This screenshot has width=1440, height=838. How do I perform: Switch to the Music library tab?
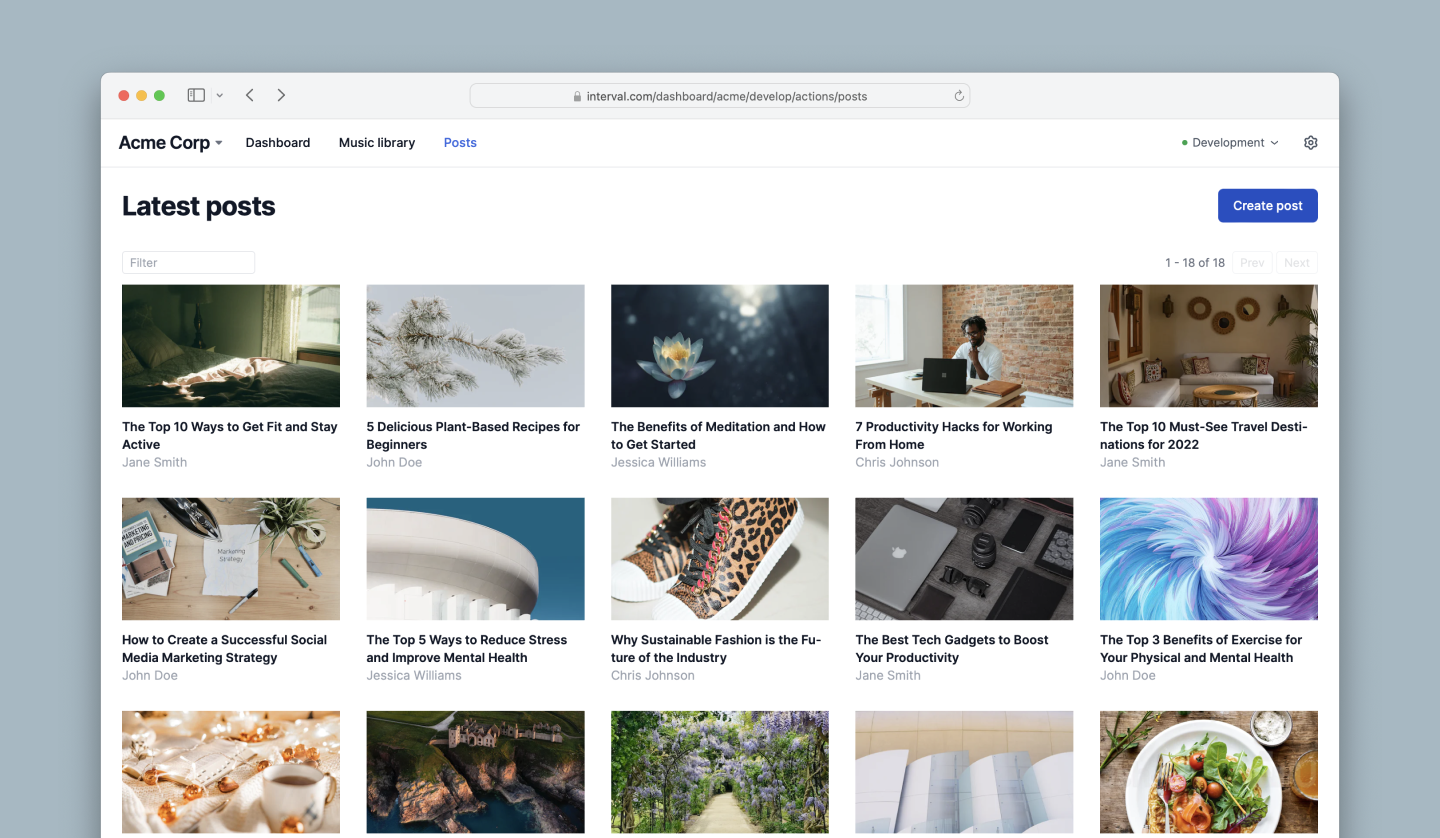coord(377,142)
